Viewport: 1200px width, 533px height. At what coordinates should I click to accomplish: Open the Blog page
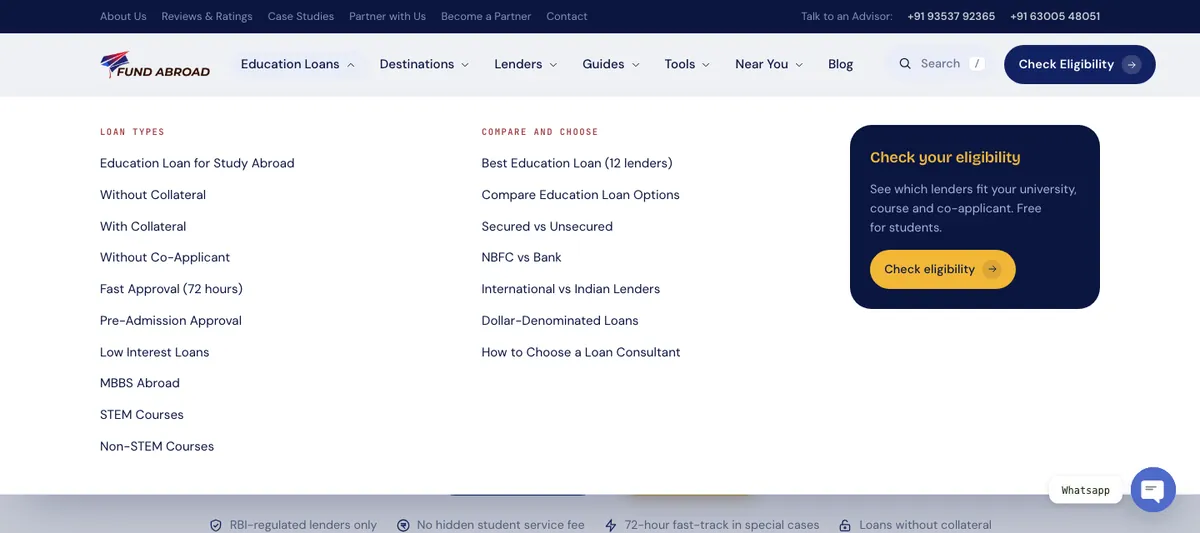(x=841, y=64)
